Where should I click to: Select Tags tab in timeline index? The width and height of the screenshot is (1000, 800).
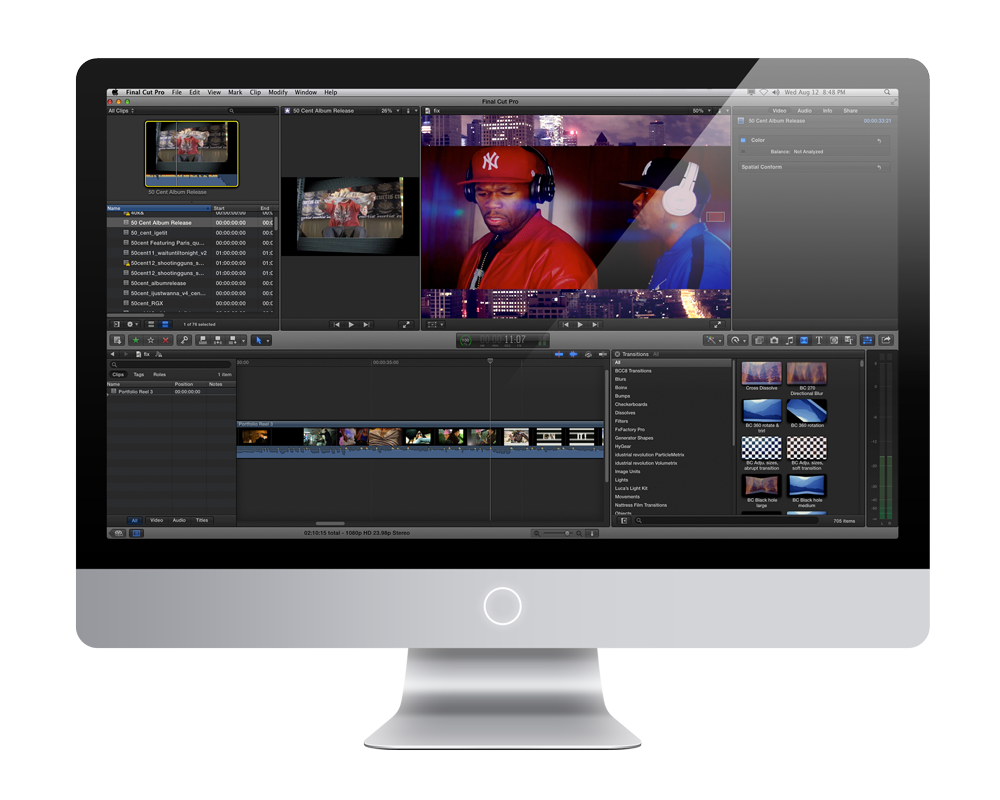pyautogui.click(x=139, y=375)
